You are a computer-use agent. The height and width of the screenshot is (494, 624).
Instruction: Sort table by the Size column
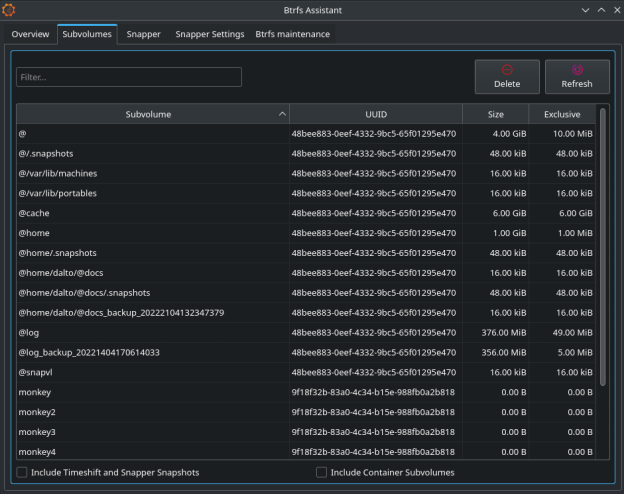tap(495, 114)
